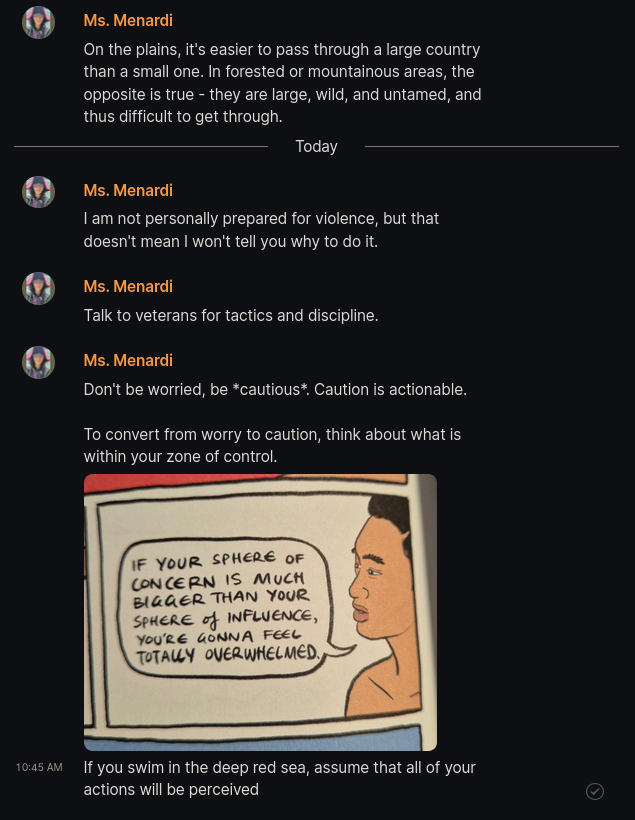Click the Today date divider
Image resolution: width=635 pixels, height=820 pixels.
[316, 146]
